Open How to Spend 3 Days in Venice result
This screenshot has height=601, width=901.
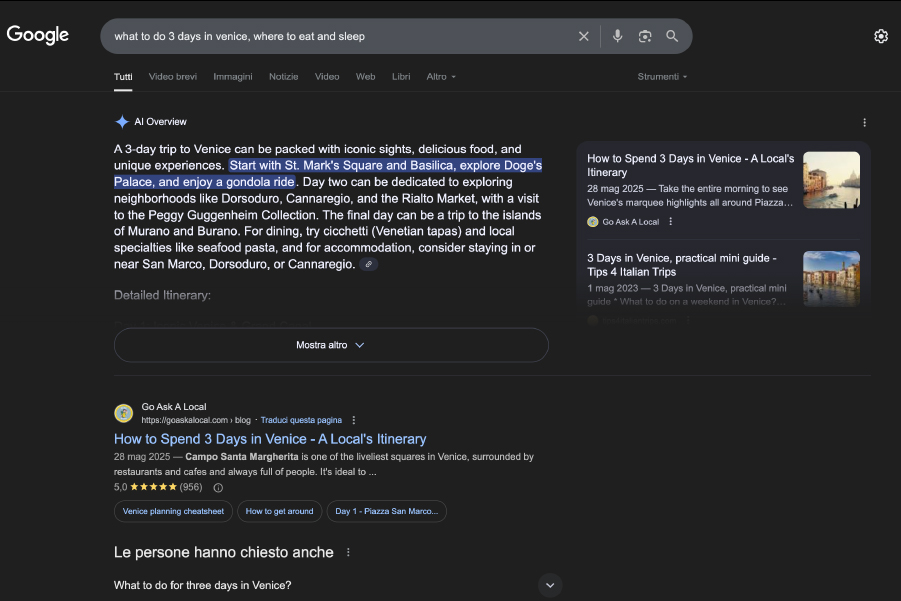coord(270,439)
